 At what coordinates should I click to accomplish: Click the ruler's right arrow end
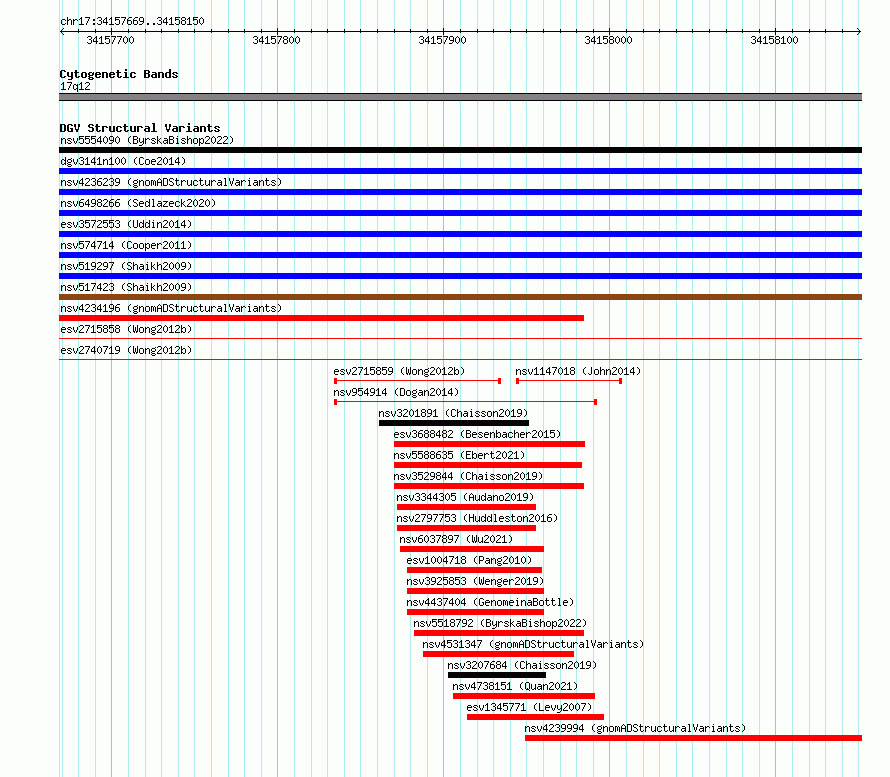pos(859,31)
